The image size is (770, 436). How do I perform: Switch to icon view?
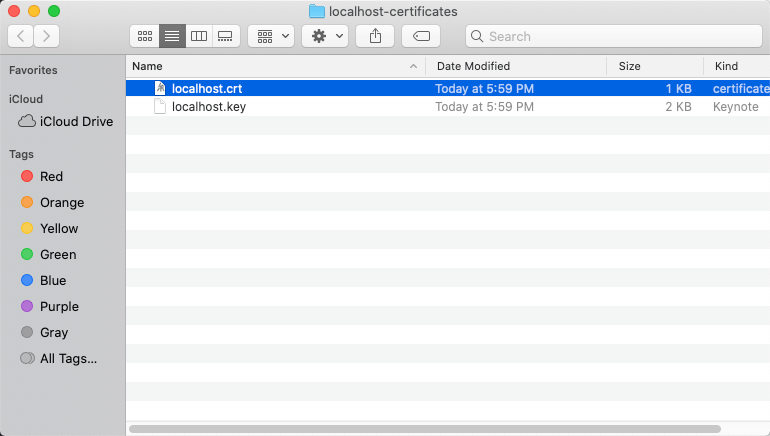tap(145, 36)
